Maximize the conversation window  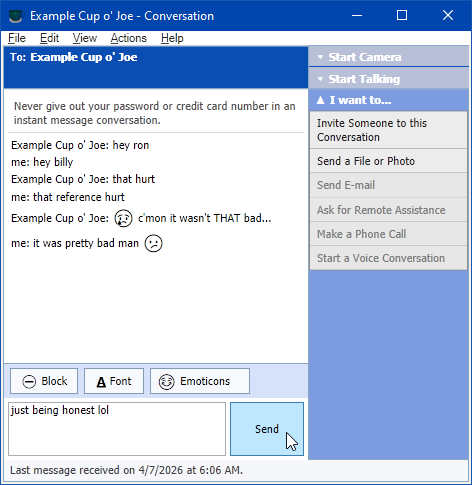(x=402, y=15)
